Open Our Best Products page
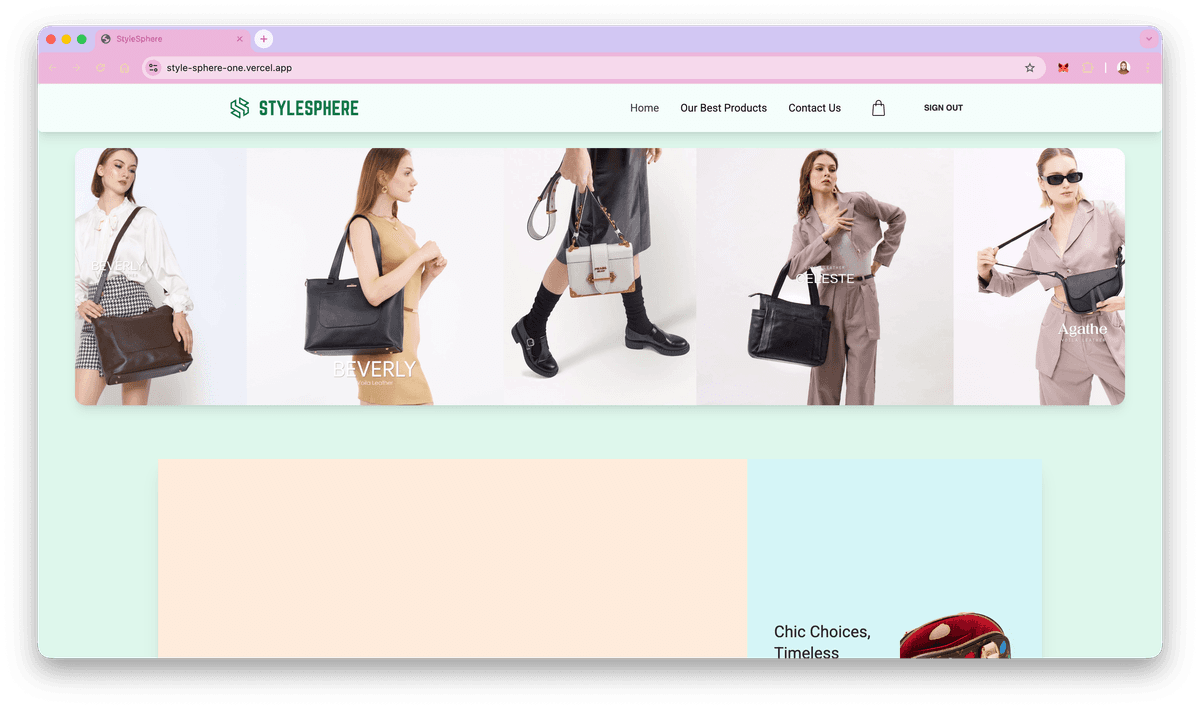The image size is (1200, 708). [x=723, y=108]
